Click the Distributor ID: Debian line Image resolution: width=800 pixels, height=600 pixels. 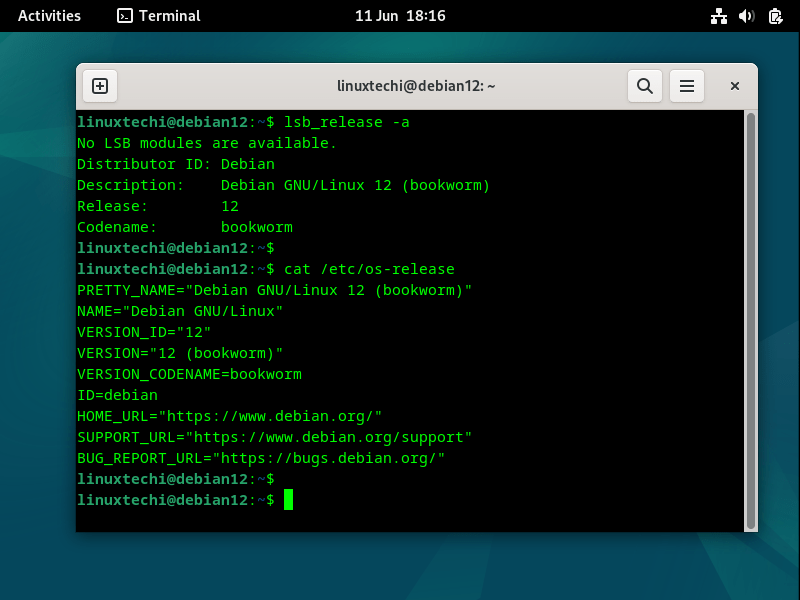176,164
